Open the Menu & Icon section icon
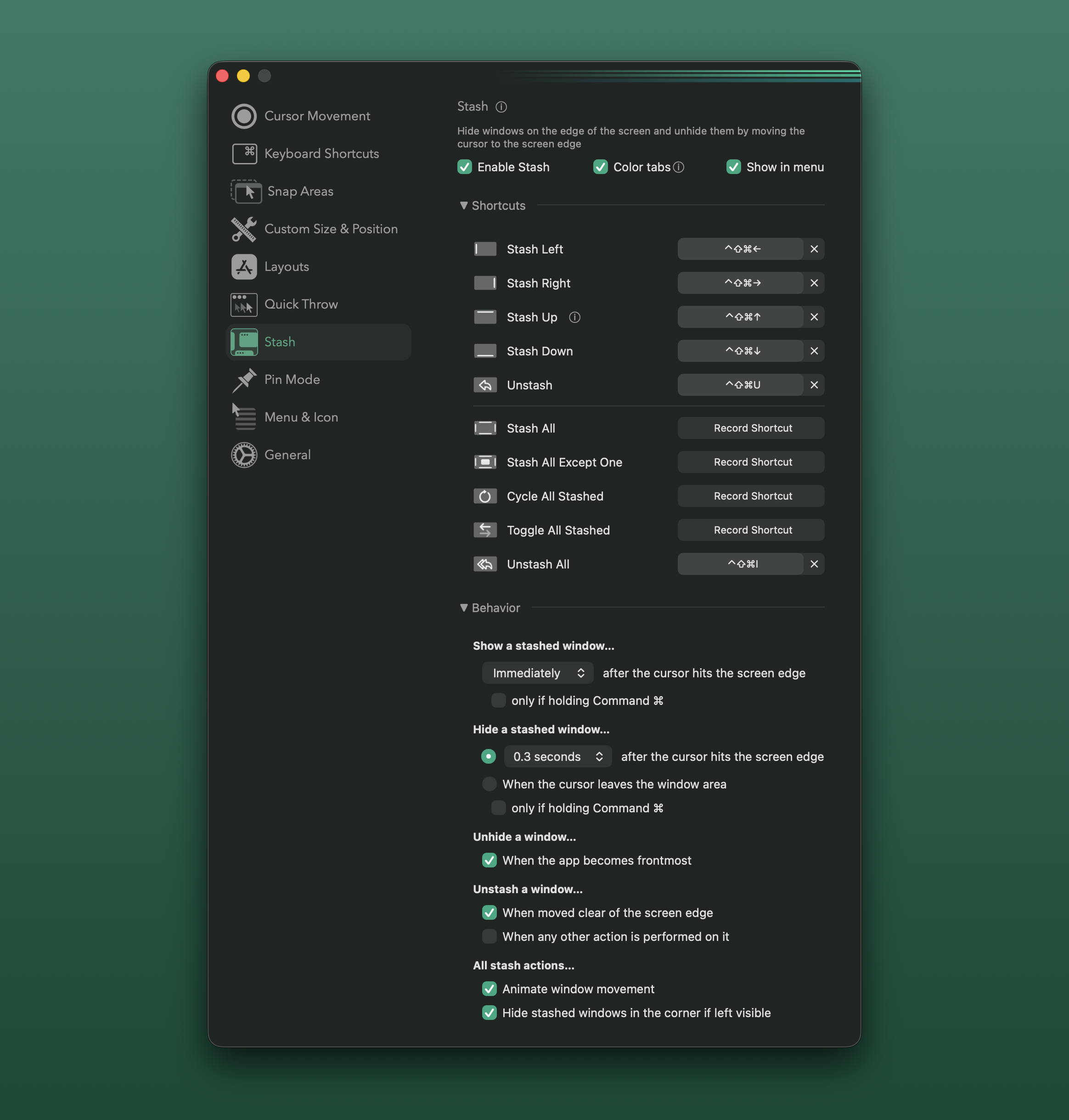Viewport: 1069px width, 1120px height. pyautogui.click(x=244, y=417)
